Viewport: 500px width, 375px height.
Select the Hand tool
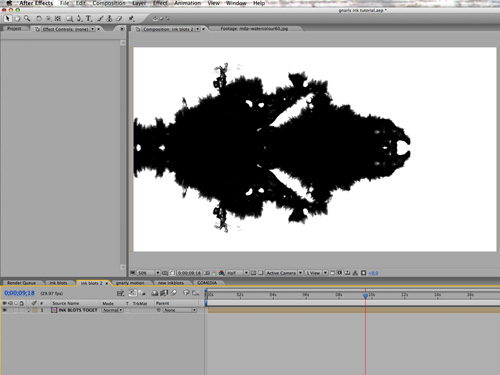[x=17, y=18]
